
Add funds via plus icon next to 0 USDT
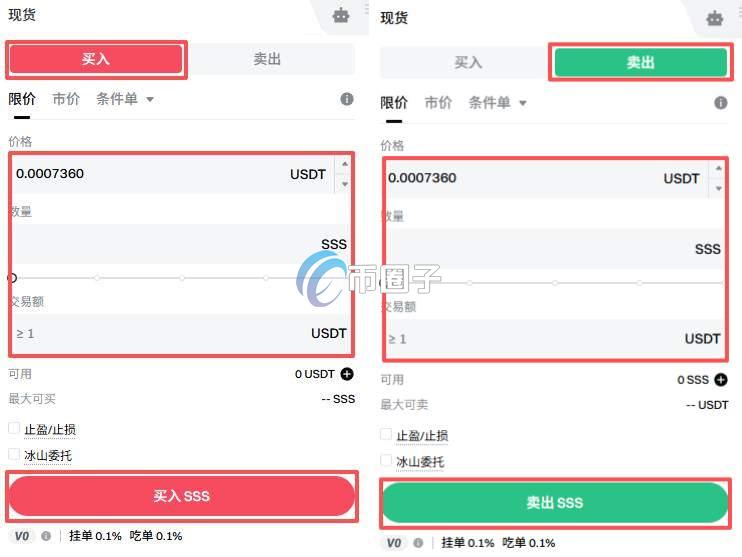click(347, 374)
